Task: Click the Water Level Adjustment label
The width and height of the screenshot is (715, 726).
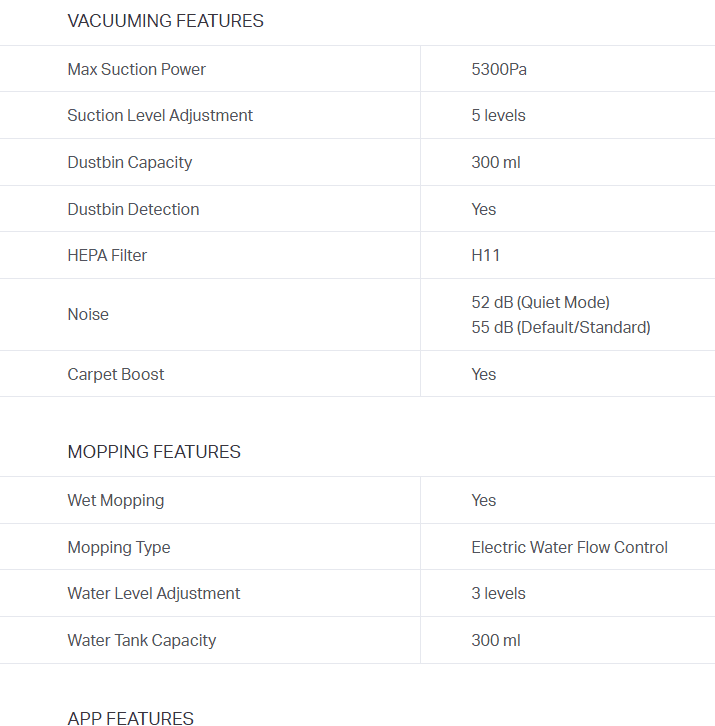Action: click(x=153, y=593)
